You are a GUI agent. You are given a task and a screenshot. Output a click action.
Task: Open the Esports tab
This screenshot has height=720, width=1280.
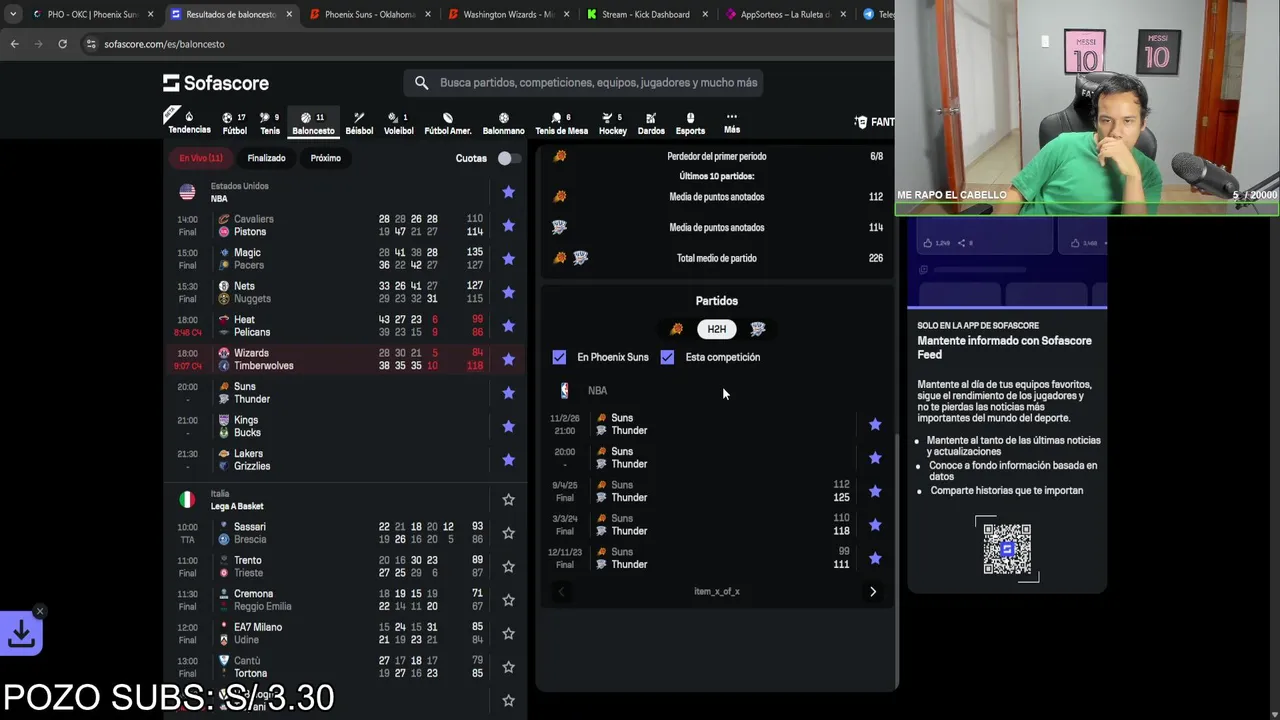(x=690, y=123)
